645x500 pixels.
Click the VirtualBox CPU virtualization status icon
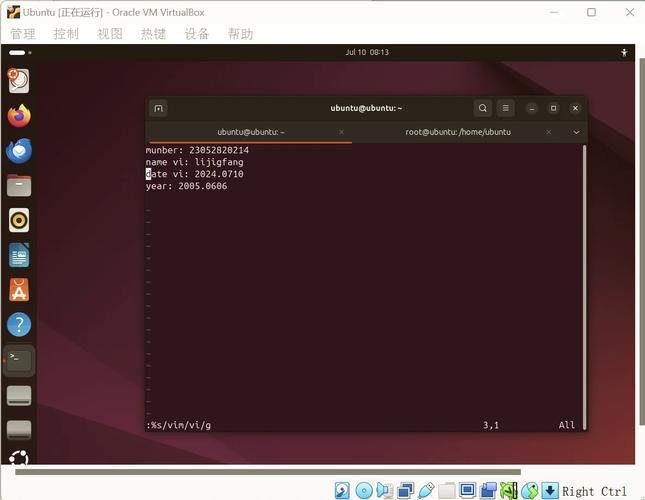tap(509, 491)
